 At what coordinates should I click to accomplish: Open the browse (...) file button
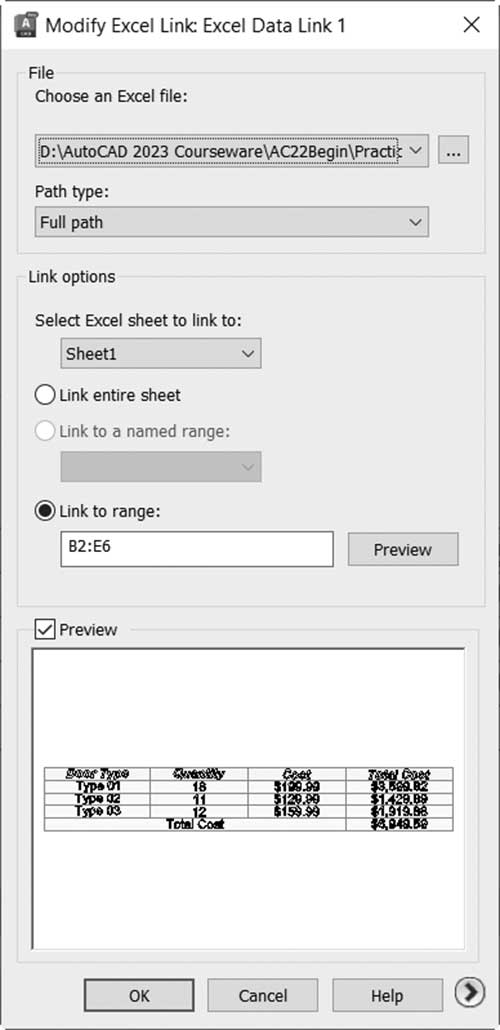click(x=453, y=152)
